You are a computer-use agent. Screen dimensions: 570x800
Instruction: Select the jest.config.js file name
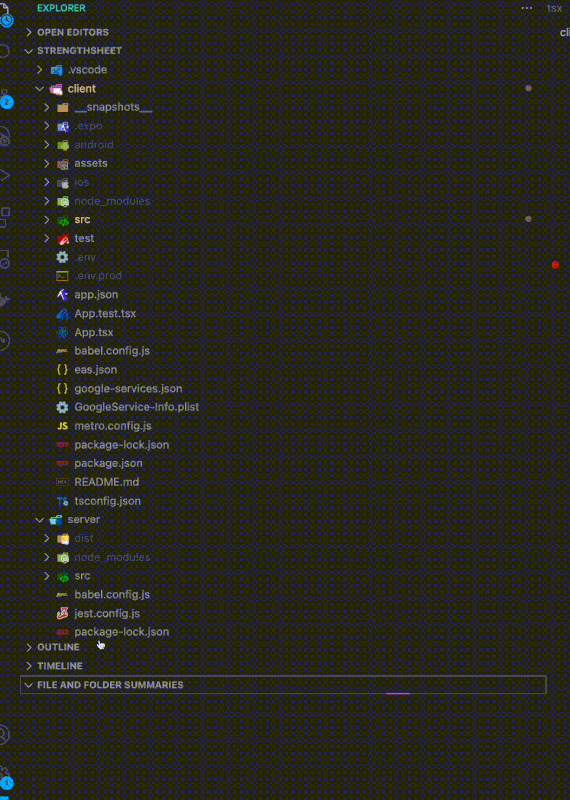coord(107,613)
